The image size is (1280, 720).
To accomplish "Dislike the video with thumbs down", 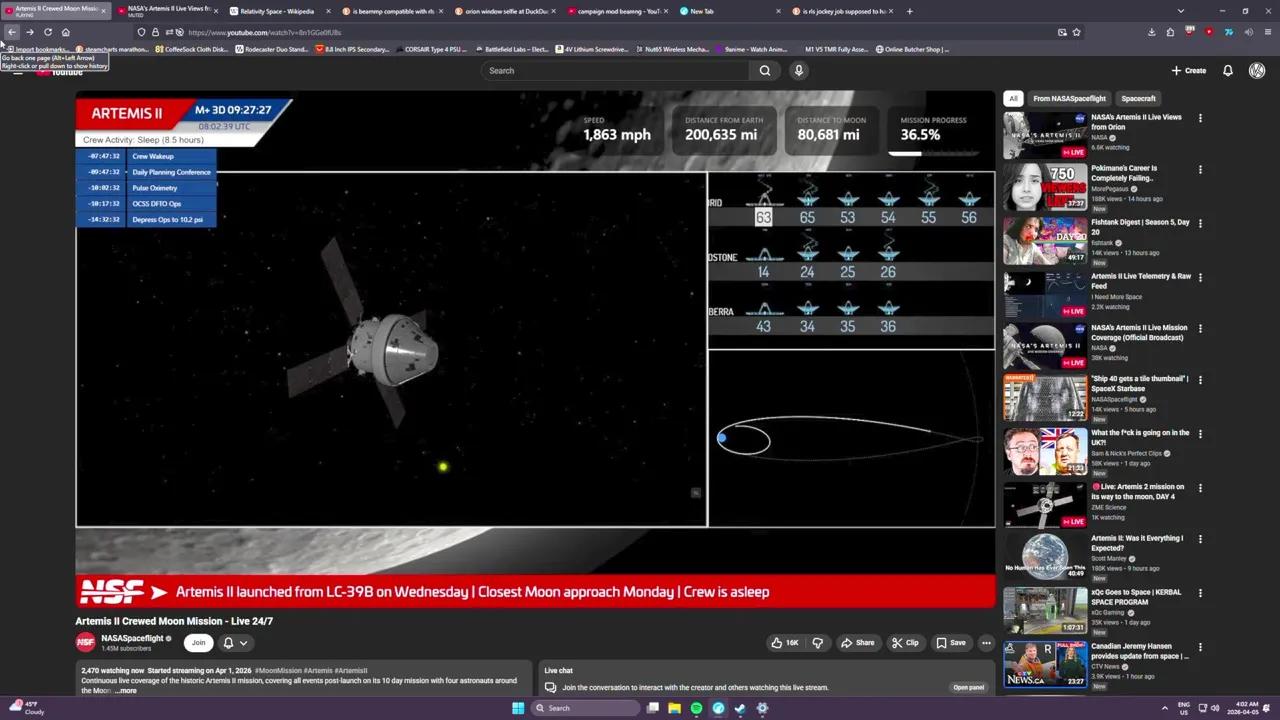I will (x=817, y=643).
